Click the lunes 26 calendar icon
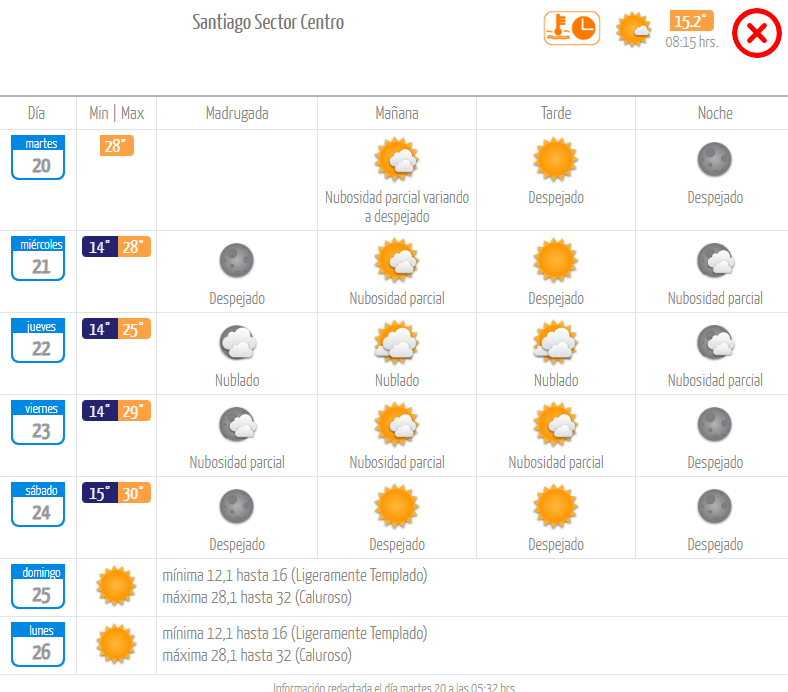This screenshot has width=788, height=692. click(38, 644)
